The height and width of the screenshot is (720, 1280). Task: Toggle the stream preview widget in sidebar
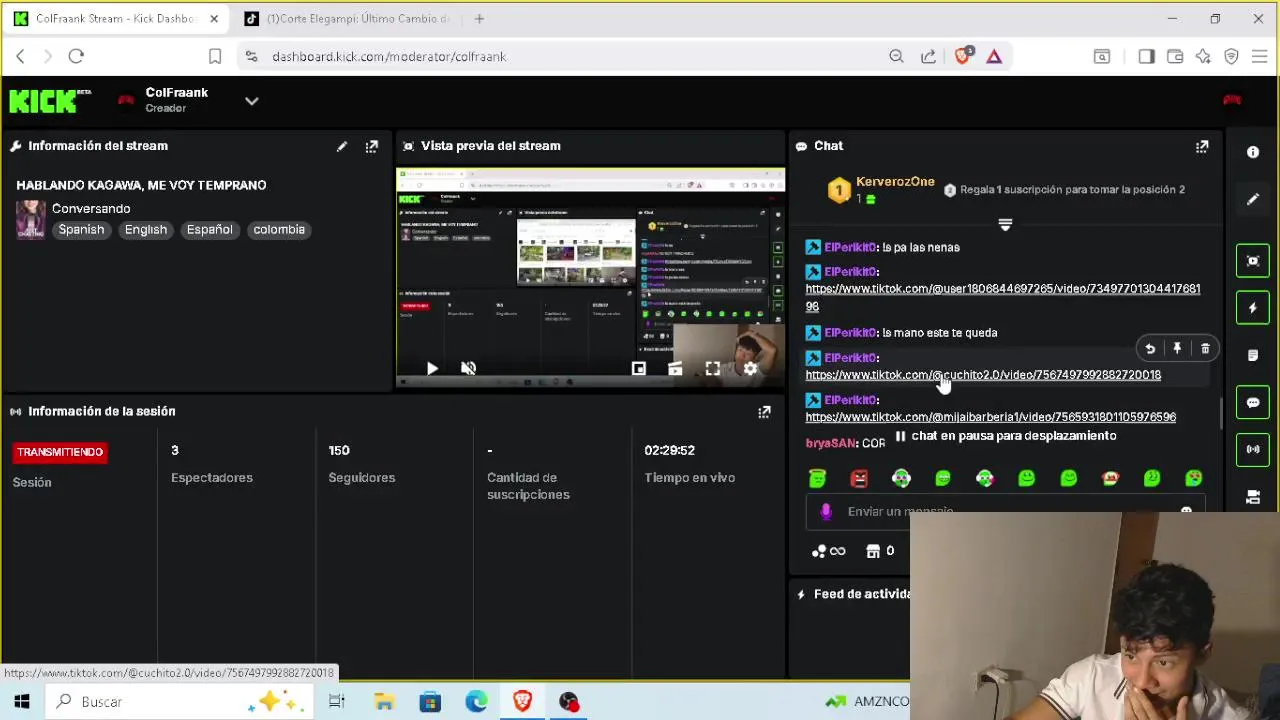[x=1253, y=261]
